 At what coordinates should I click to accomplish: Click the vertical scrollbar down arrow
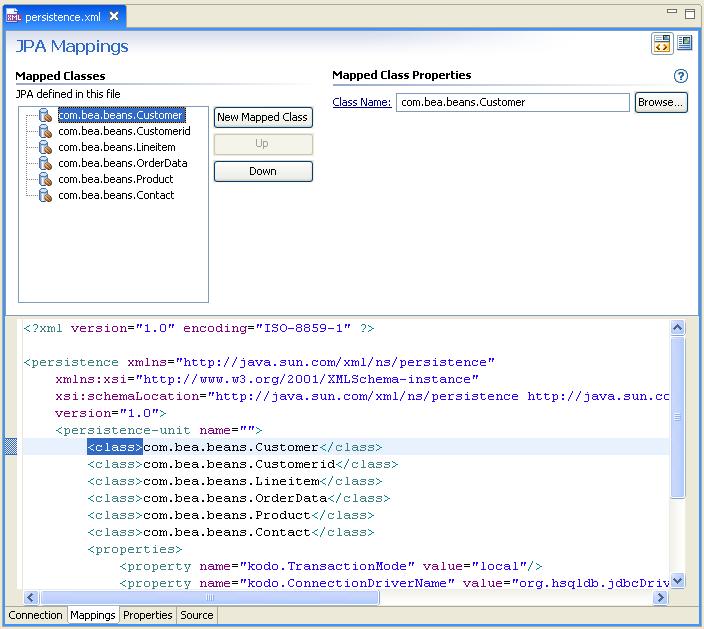click(678, 581)
